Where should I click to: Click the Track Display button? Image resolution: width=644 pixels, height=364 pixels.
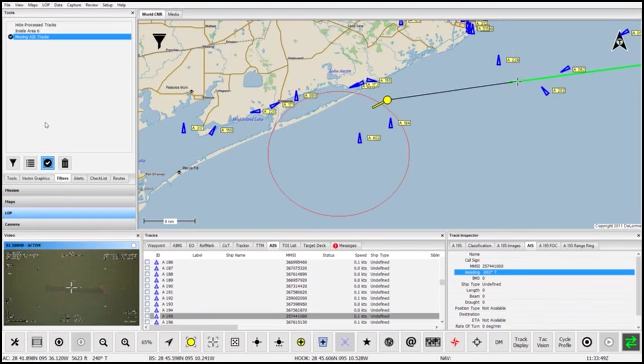(x=521, y=342)
